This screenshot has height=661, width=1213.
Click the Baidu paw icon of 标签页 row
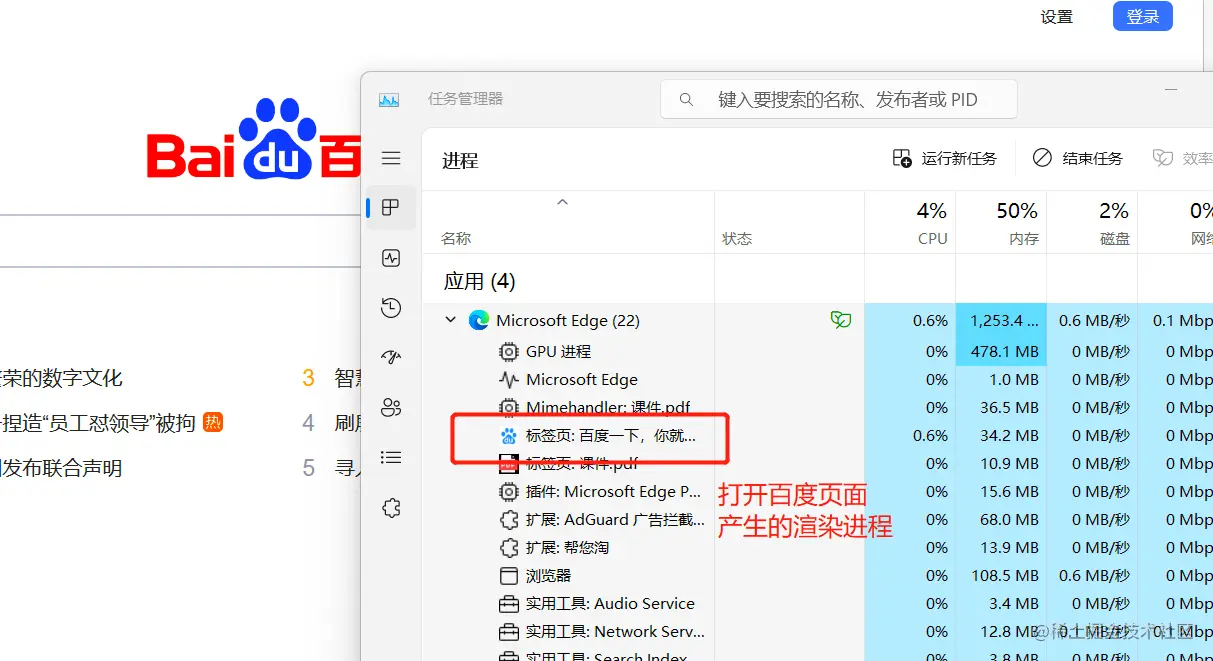509,436
